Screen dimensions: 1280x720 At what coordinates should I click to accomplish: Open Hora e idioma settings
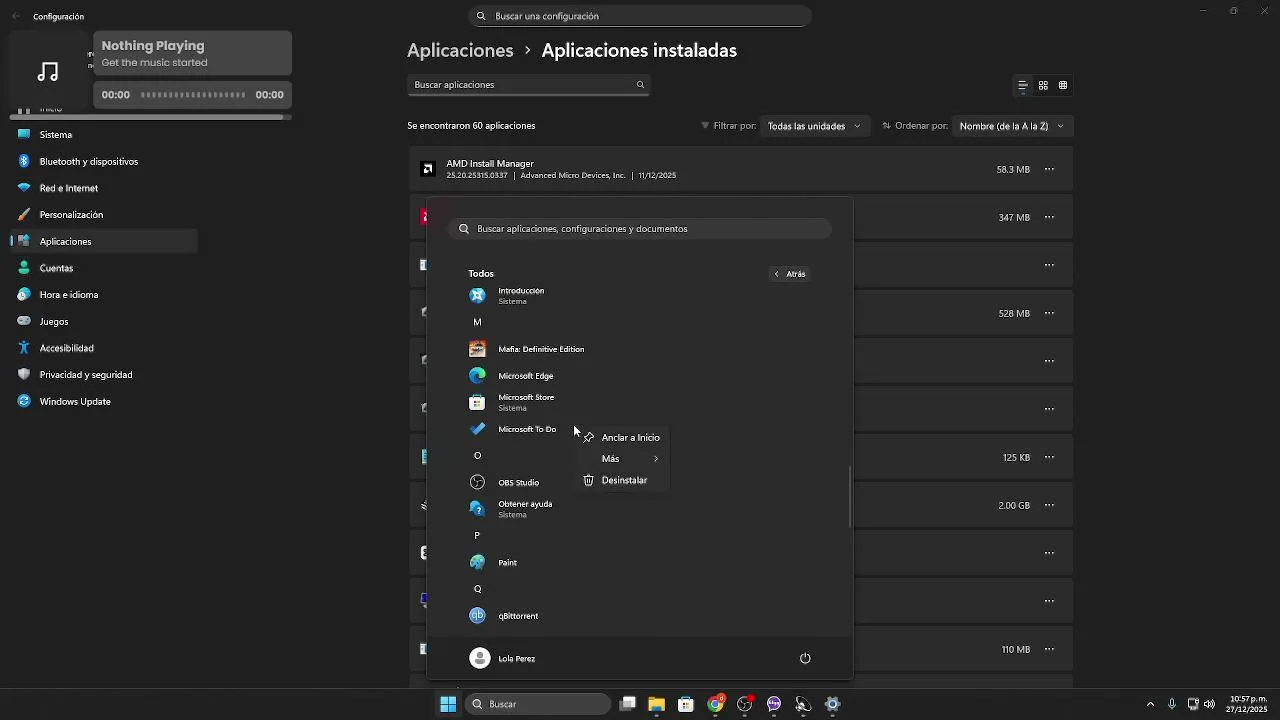(x=104, y=295)
